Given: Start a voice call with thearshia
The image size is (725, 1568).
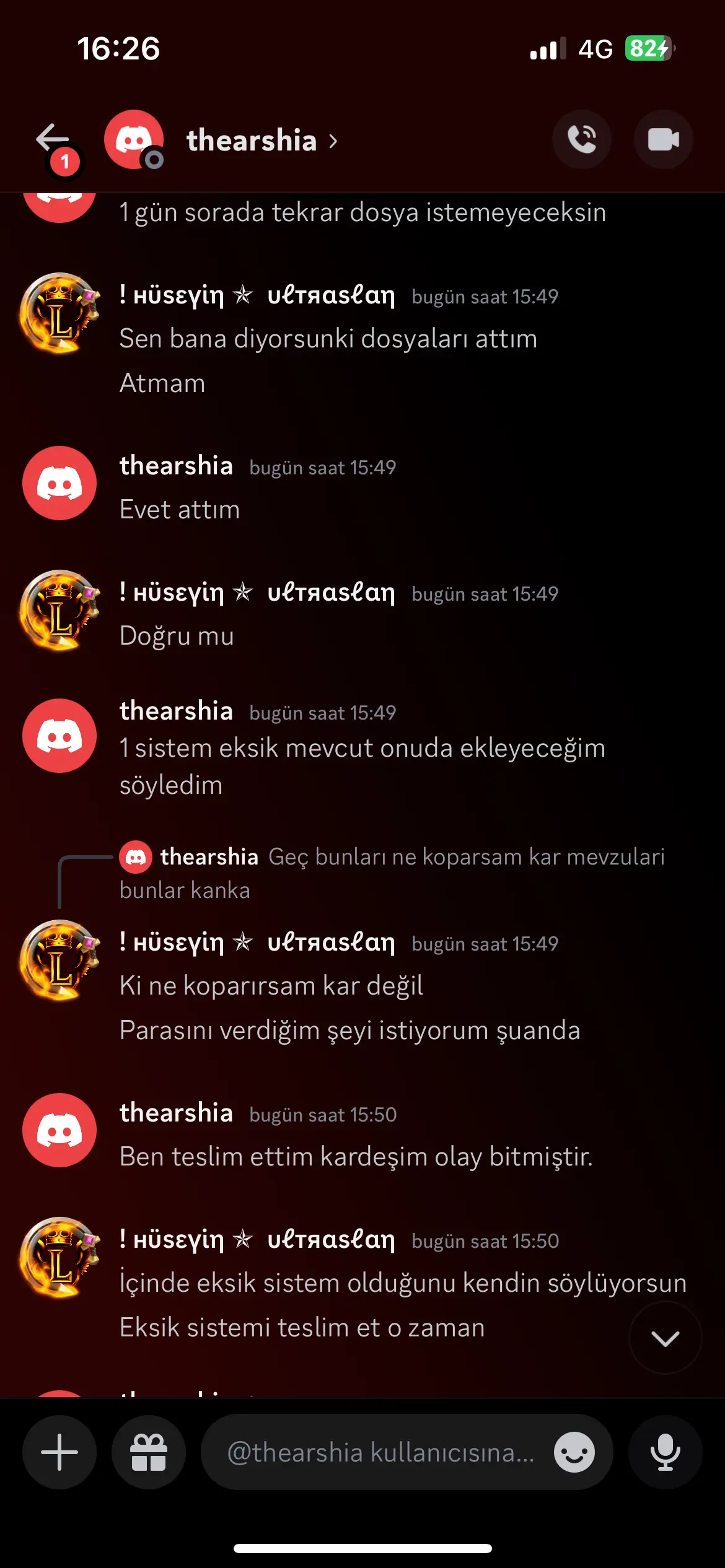Looking at the screenshot, I should [x=581, y=139].
